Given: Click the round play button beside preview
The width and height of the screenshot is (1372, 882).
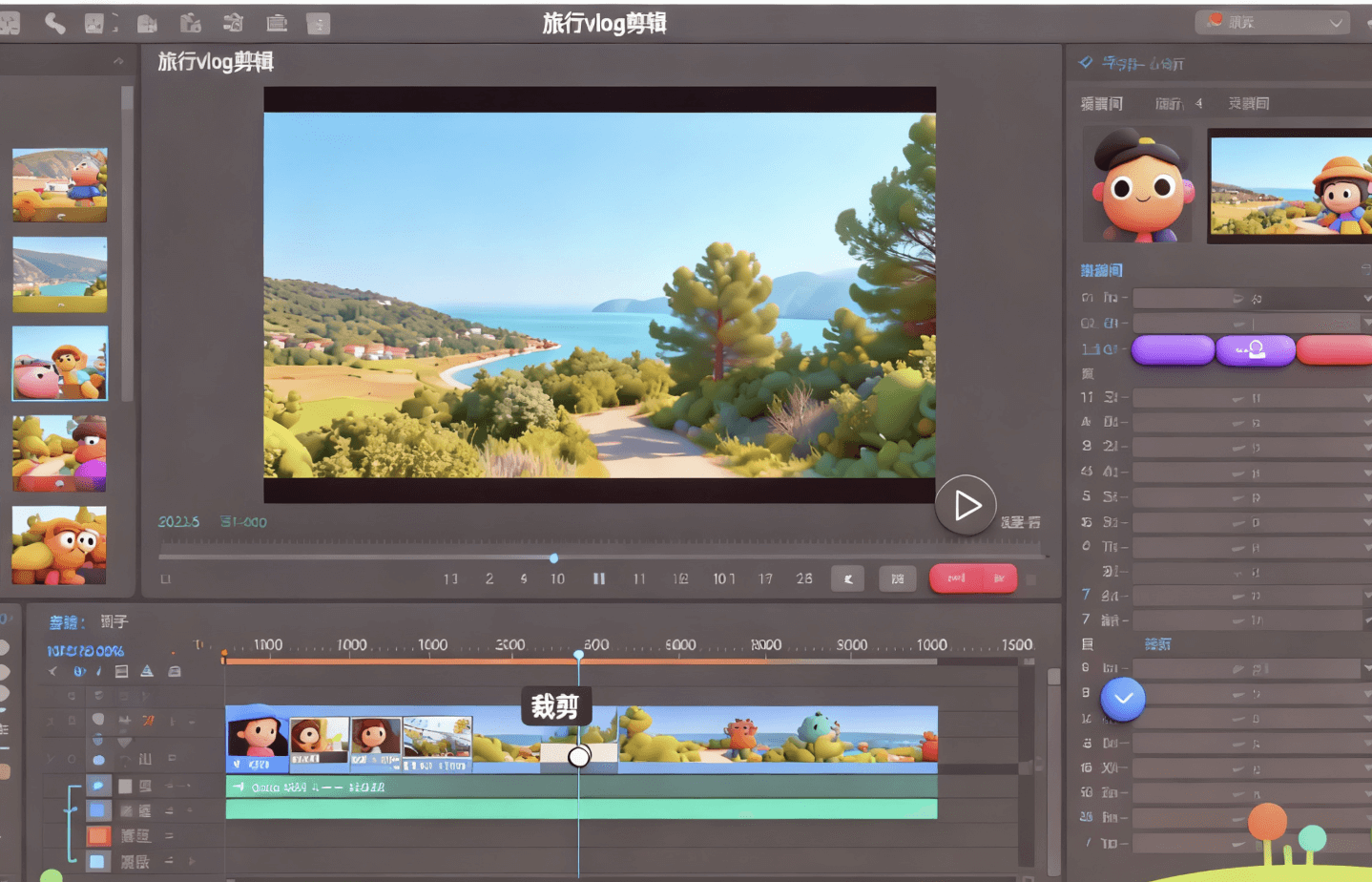Looking at the screenshot, I should coord(965,505).
